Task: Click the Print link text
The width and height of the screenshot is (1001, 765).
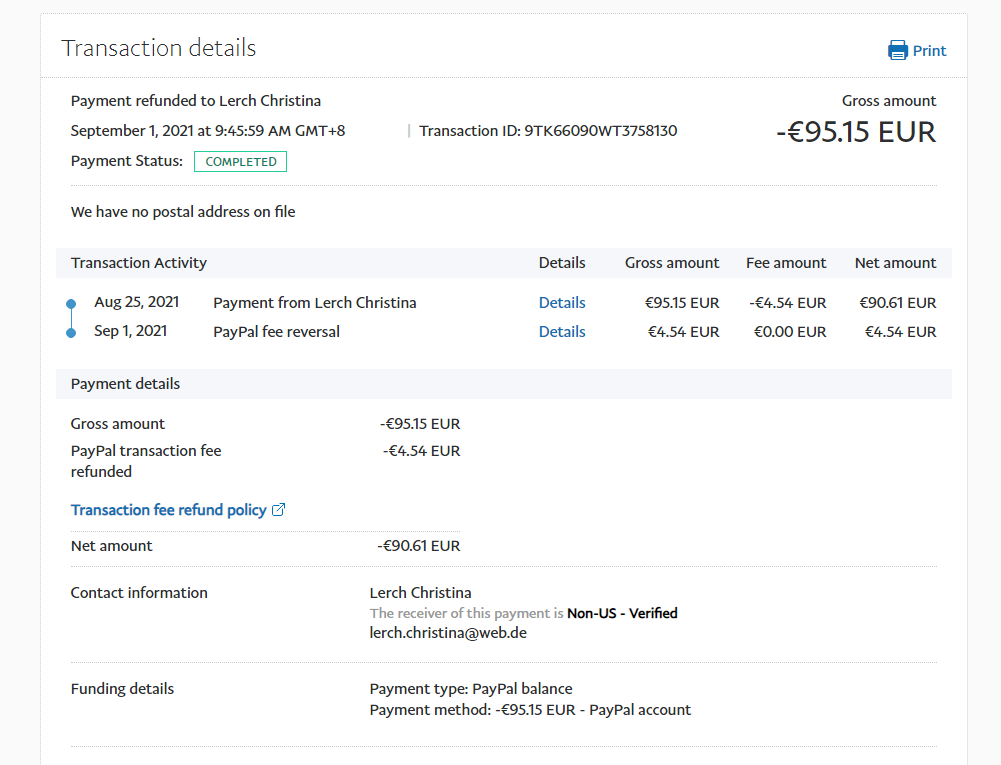Action: click(x=929, y=51)
